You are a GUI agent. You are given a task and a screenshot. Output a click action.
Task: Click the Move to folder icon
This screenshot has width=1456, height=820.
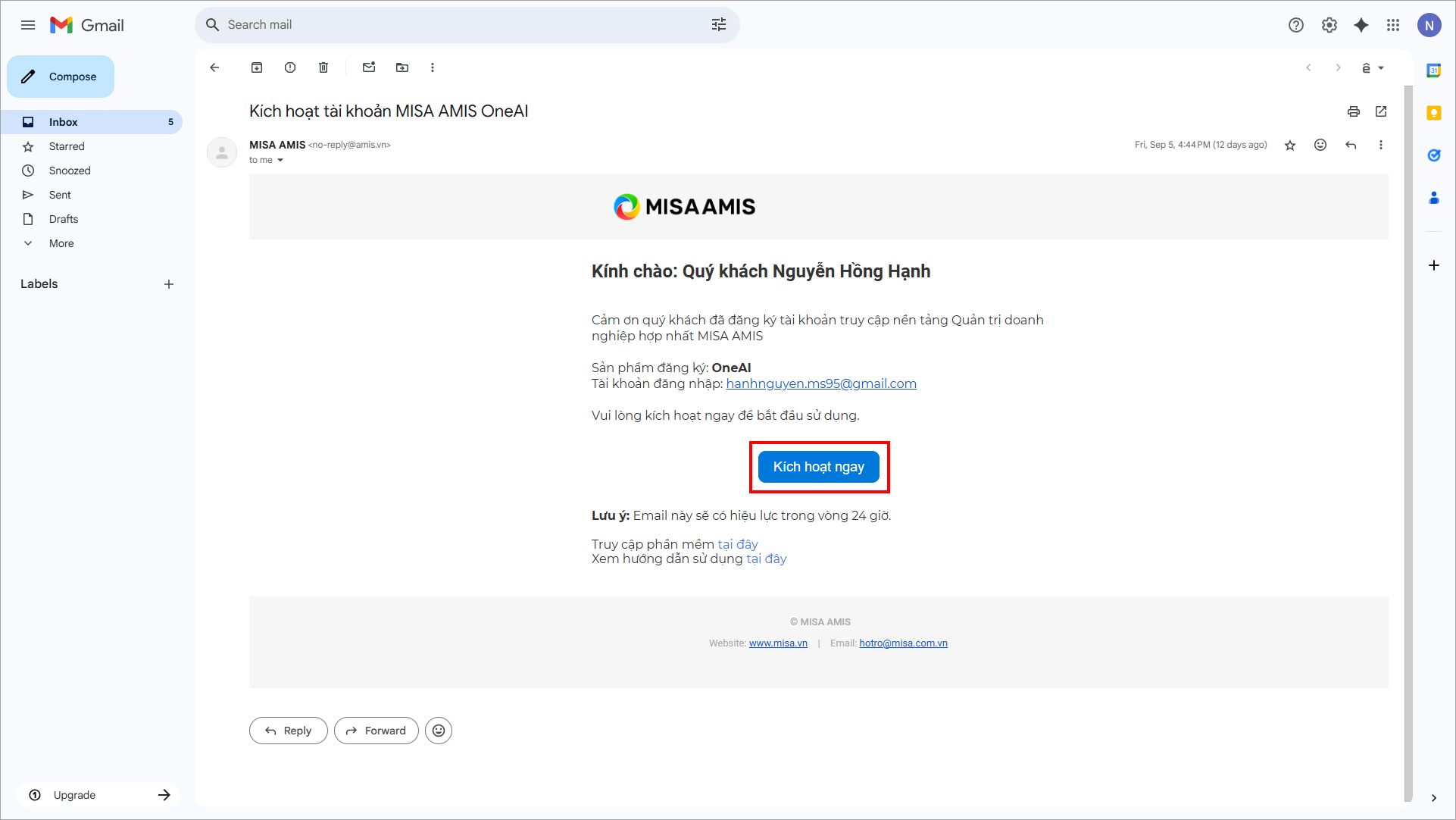point(402,67)
